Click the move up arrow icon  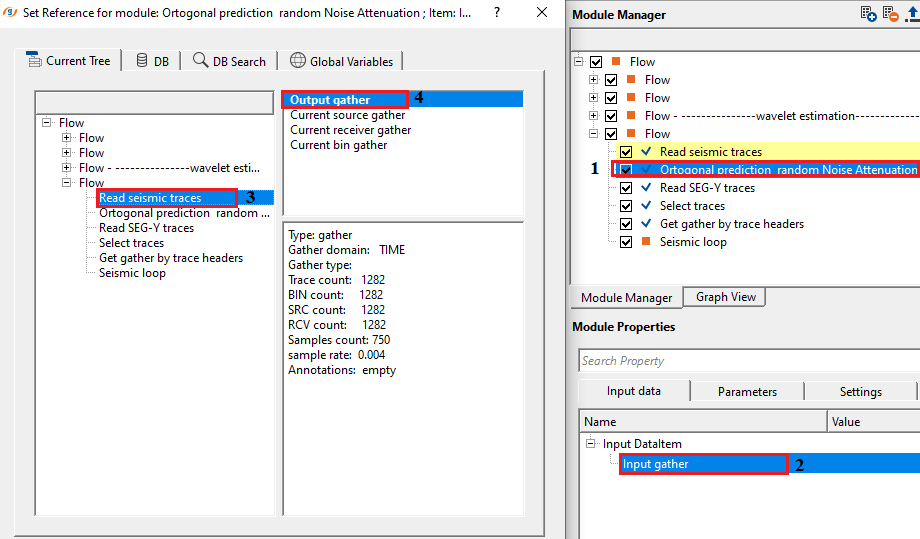click(911, 14)
